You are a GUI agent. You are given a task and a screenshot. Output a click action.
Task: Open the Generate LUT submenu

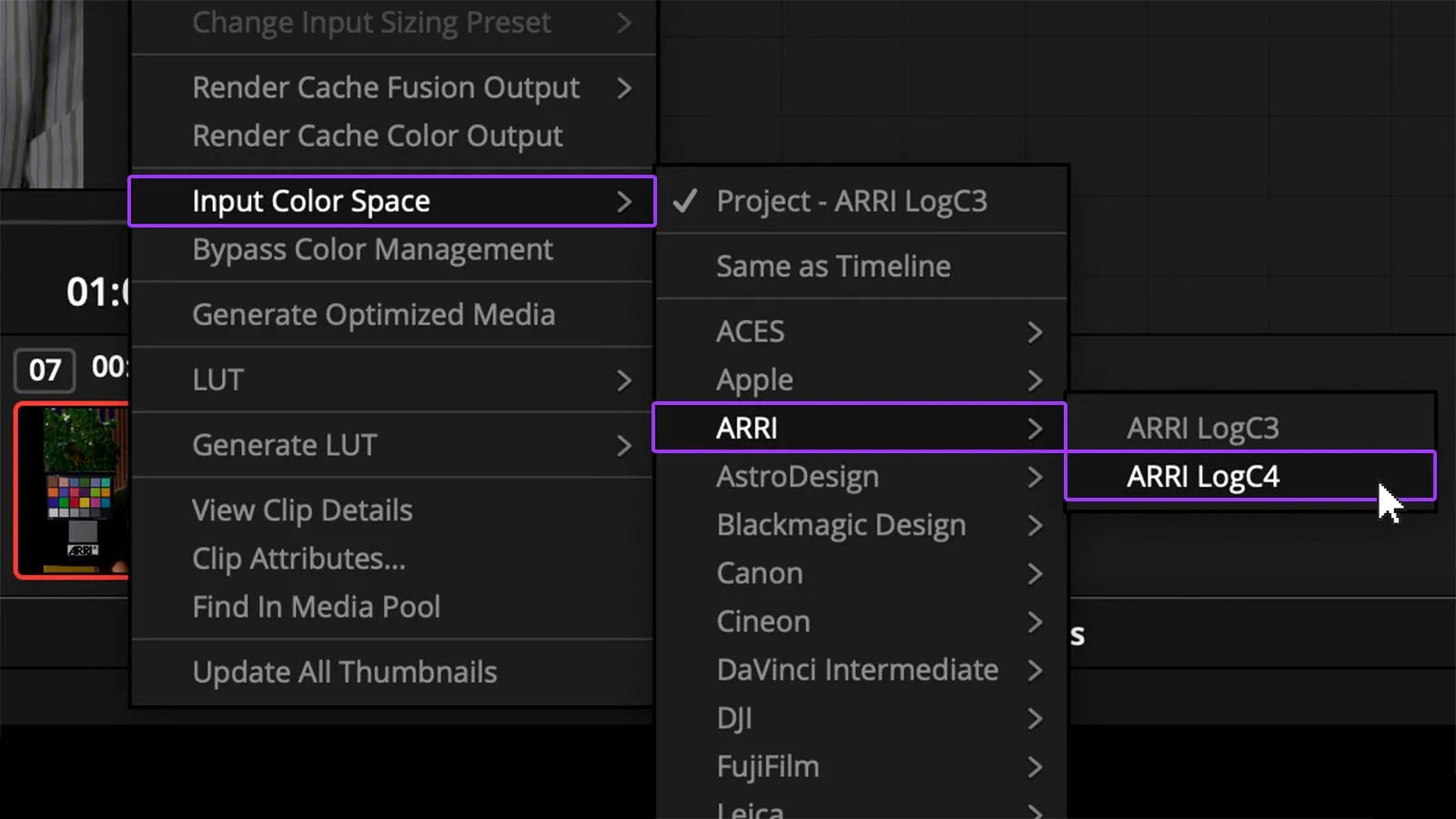coord(392,445)
